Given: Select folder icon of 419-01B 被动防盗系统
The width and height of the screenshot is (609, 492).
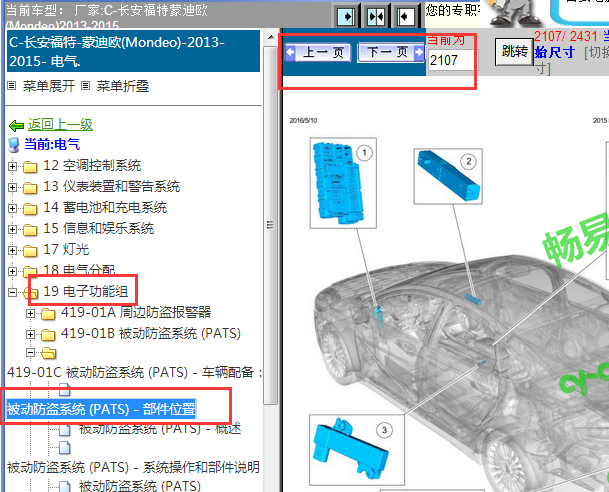Looking at the screenshot, I should pos(48,335).
